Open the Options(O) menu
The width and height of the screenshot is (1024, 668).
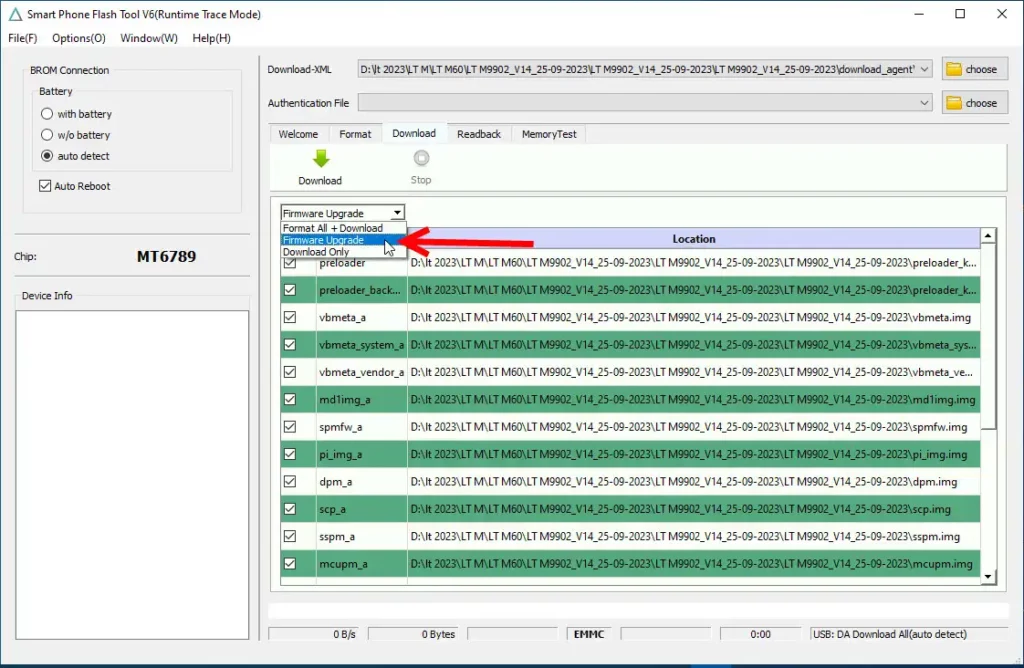pyautogui.click(x=78, y=38)
